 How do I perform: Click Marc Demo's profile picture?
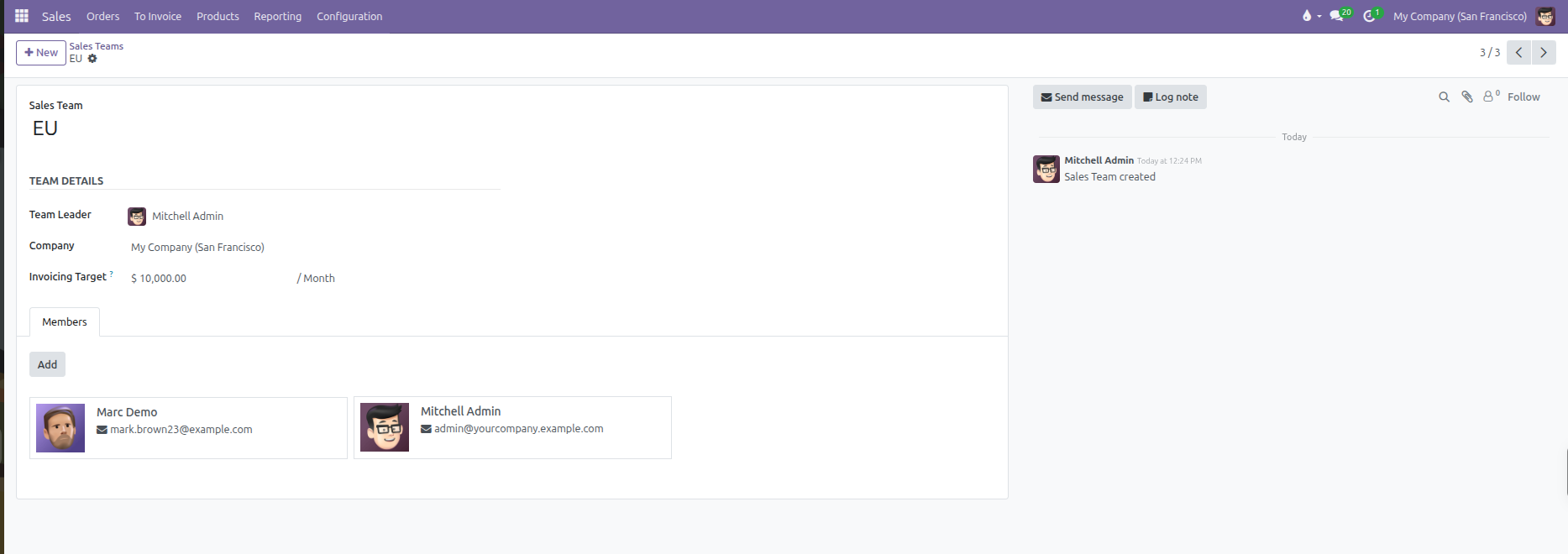tap(60, 428)
